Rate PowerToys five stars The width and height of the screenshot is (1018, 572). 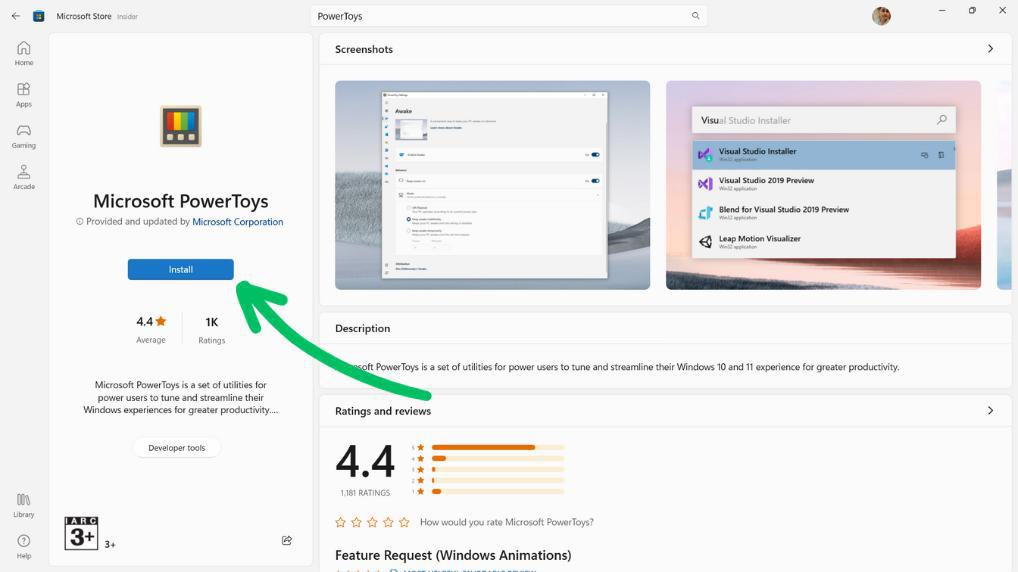click(x=404, y=522)
